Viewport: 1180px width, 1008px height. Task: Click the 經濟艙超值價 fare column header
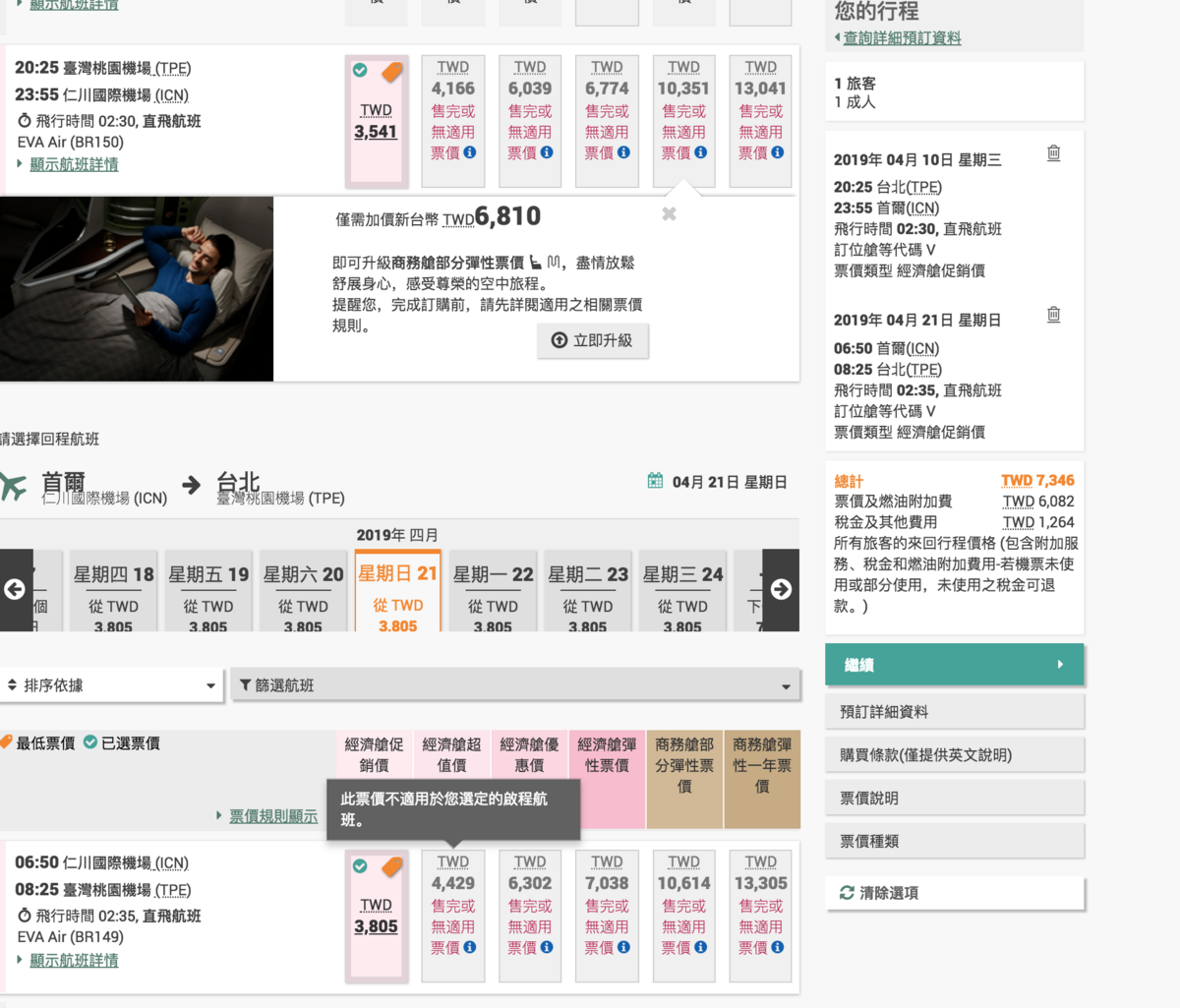[x=451, y=755]
